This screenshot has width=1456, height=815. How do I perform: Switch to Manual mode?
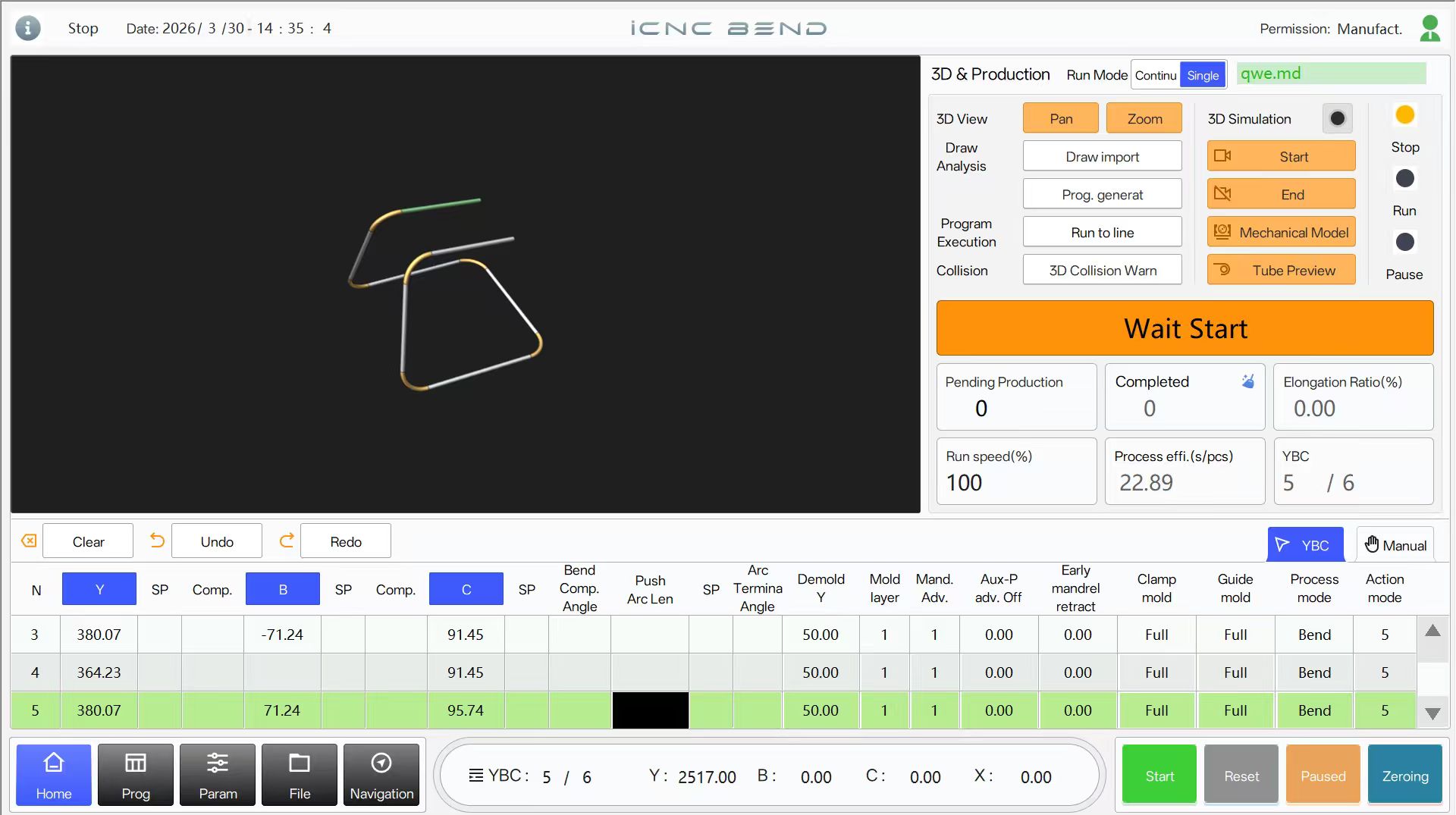pos(1395,545)
